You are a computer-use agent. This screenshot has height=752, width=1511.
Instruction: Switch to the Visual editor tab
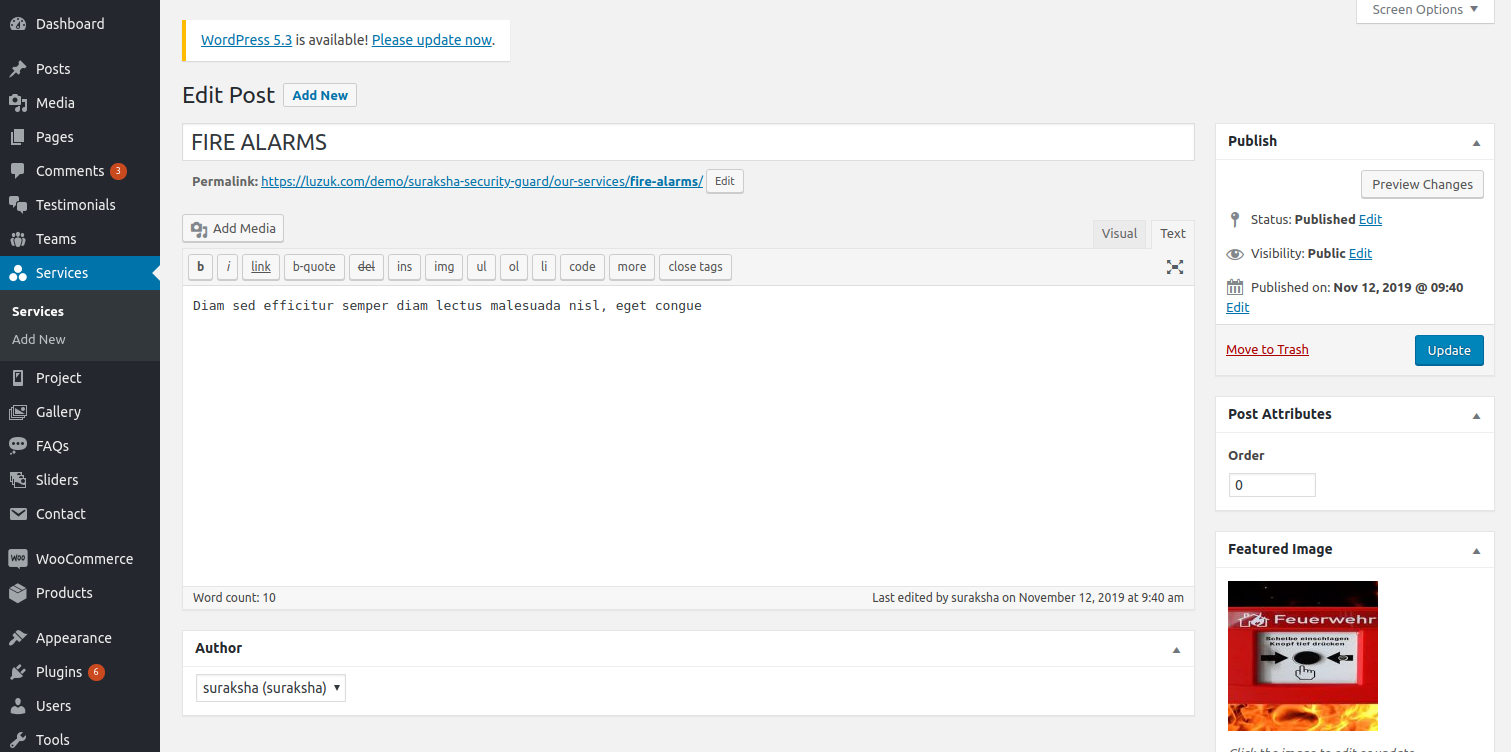pyautogui.click(x=1119, y=234)
